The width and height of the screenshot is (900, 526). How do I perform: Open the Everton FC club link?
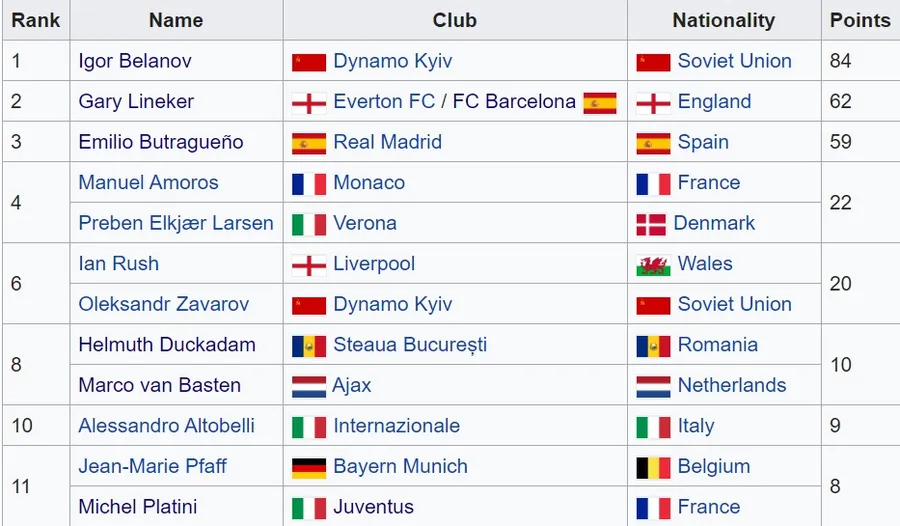[x=384, y=102]
